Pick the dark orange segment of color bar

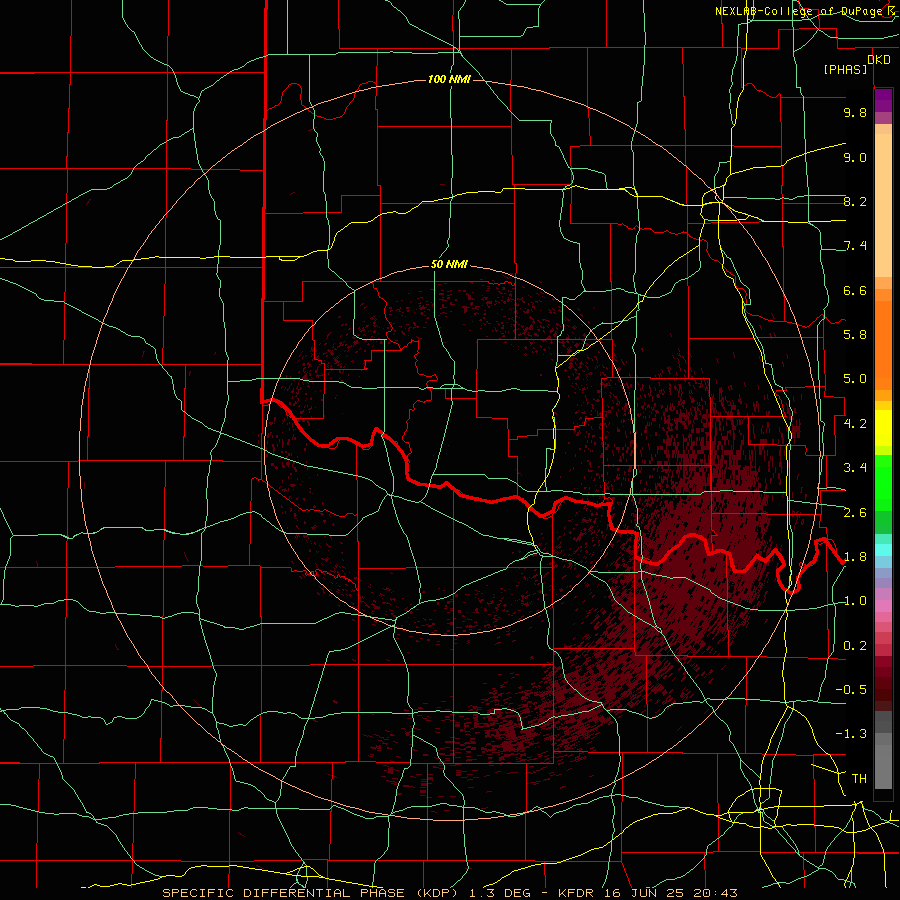[x=883, y=345]
